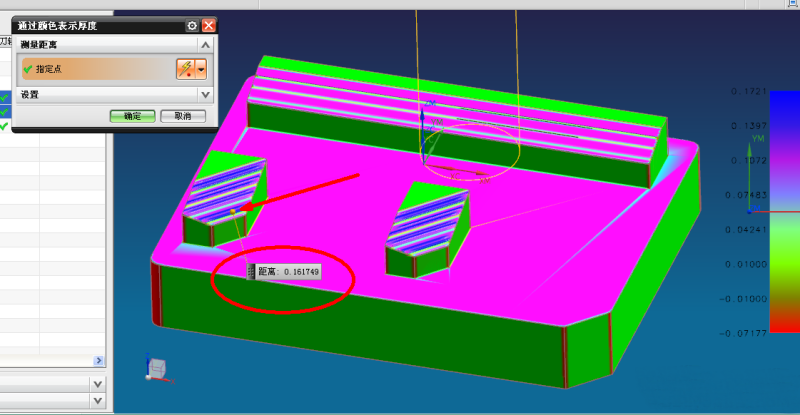The height and width of the screenshot is (415, 800).
Task: Click the 取消 button
Action: (x=182, y=116)
